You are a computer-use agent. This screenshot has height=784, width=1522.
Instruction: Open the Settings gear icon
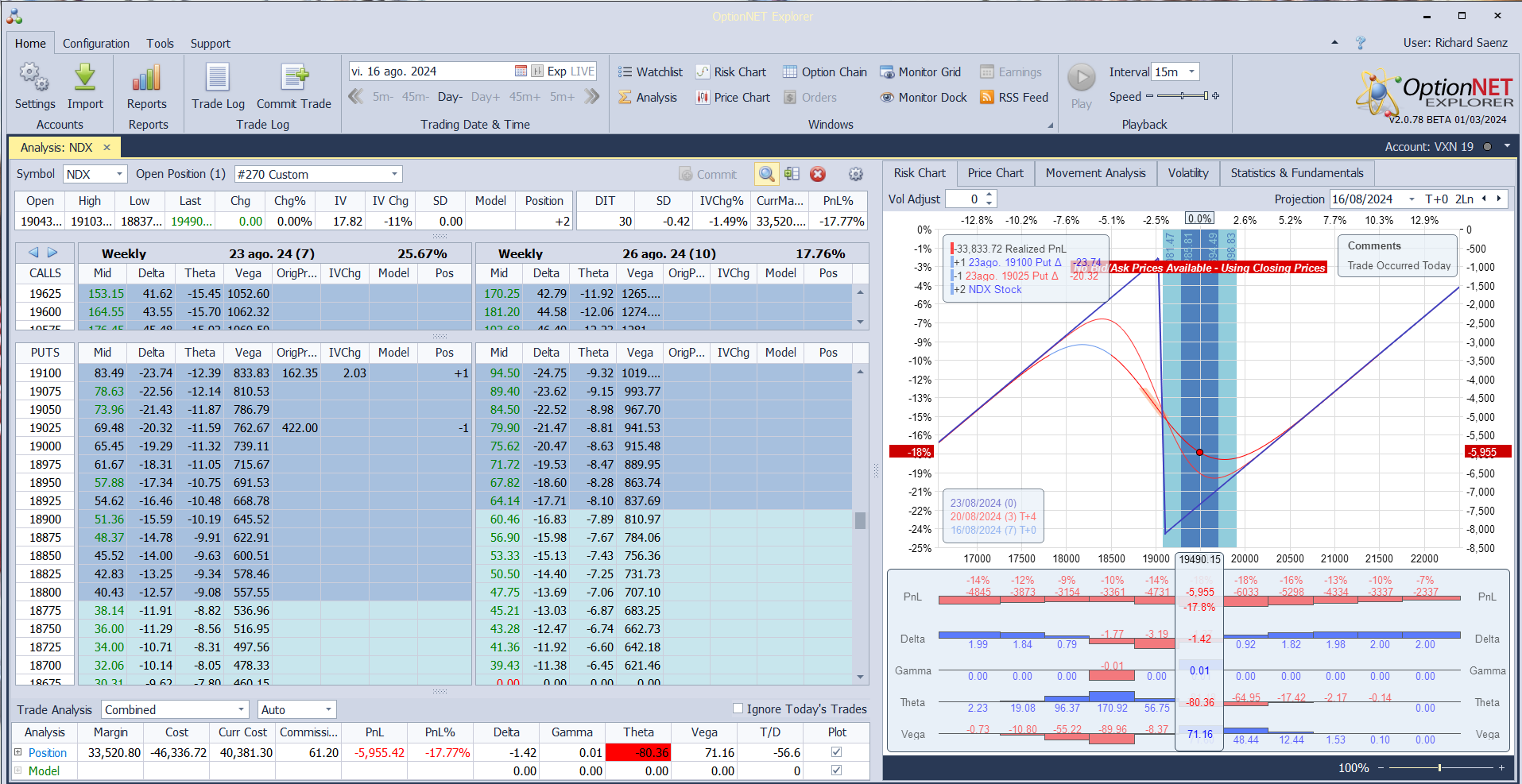(34, 78)
